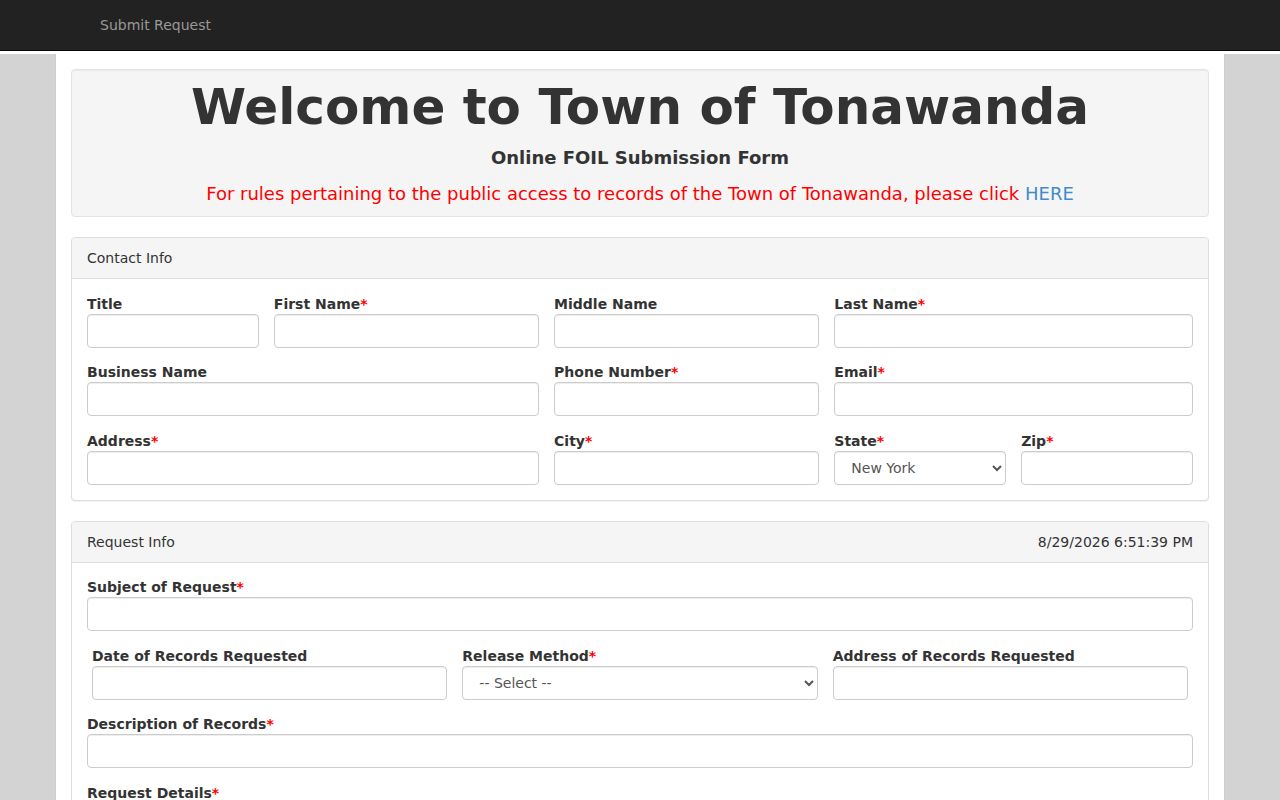1280x800 pixels.
Task: Open the State dropdown showing New York
Action: pyautogui.click(x=920, y=468)
